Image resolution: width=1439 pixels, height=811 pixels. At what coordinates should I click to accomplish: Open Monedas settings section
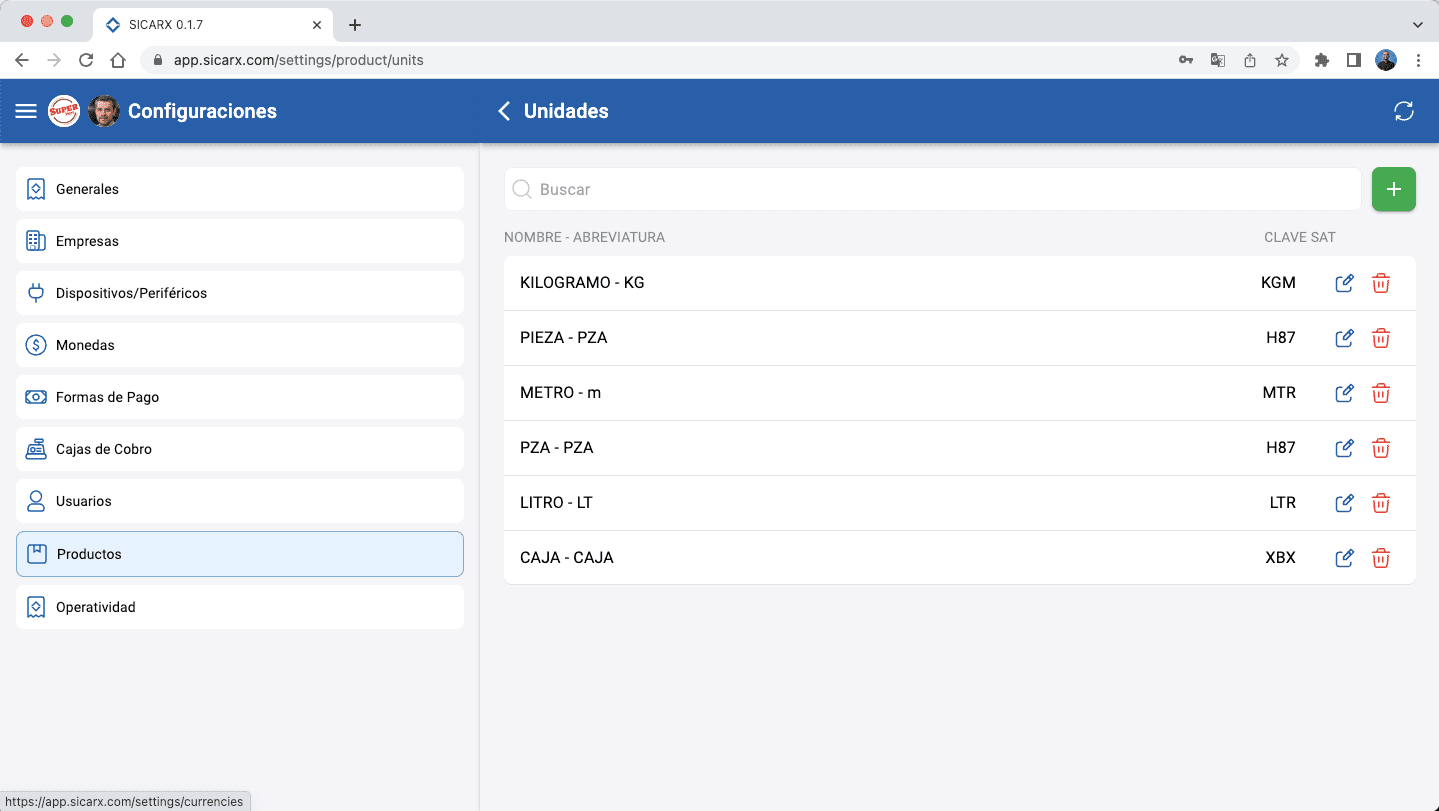pos(240,345)
